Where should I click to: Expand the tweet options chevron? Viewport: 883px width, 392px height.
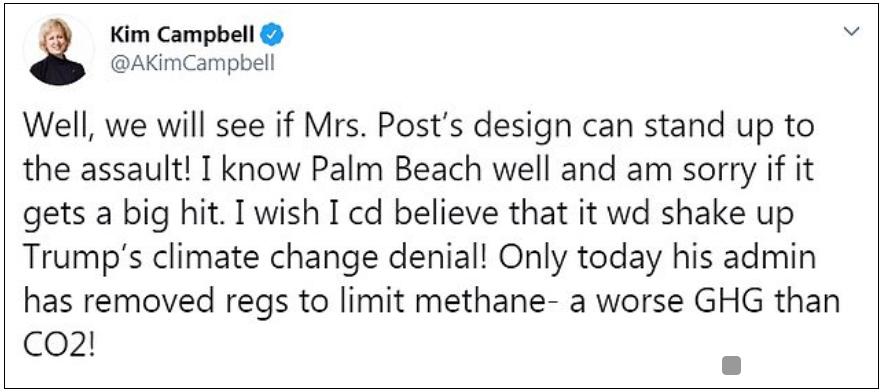tap(854, 32)
